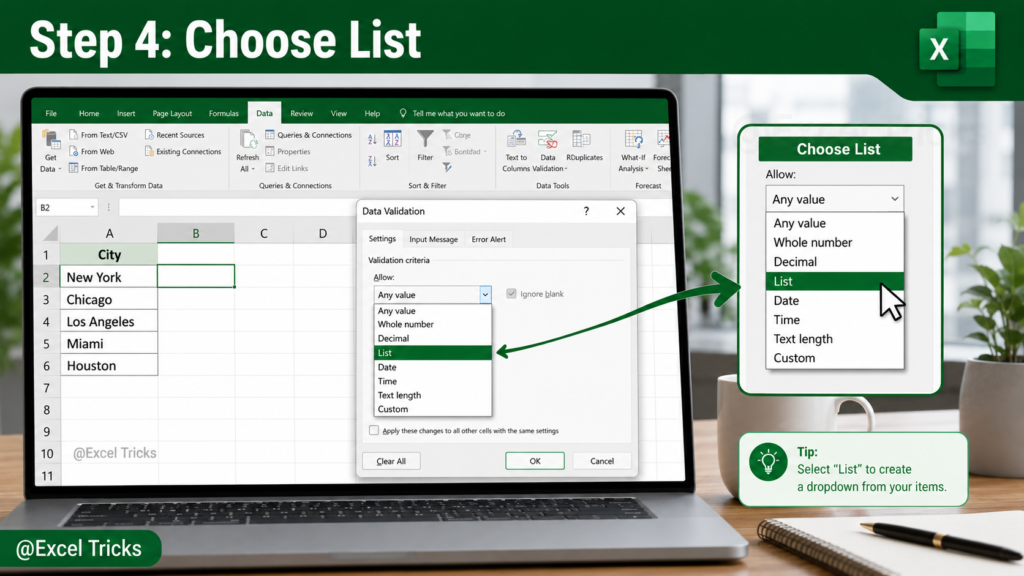Click the Cancel button

[x=601, y=461]
